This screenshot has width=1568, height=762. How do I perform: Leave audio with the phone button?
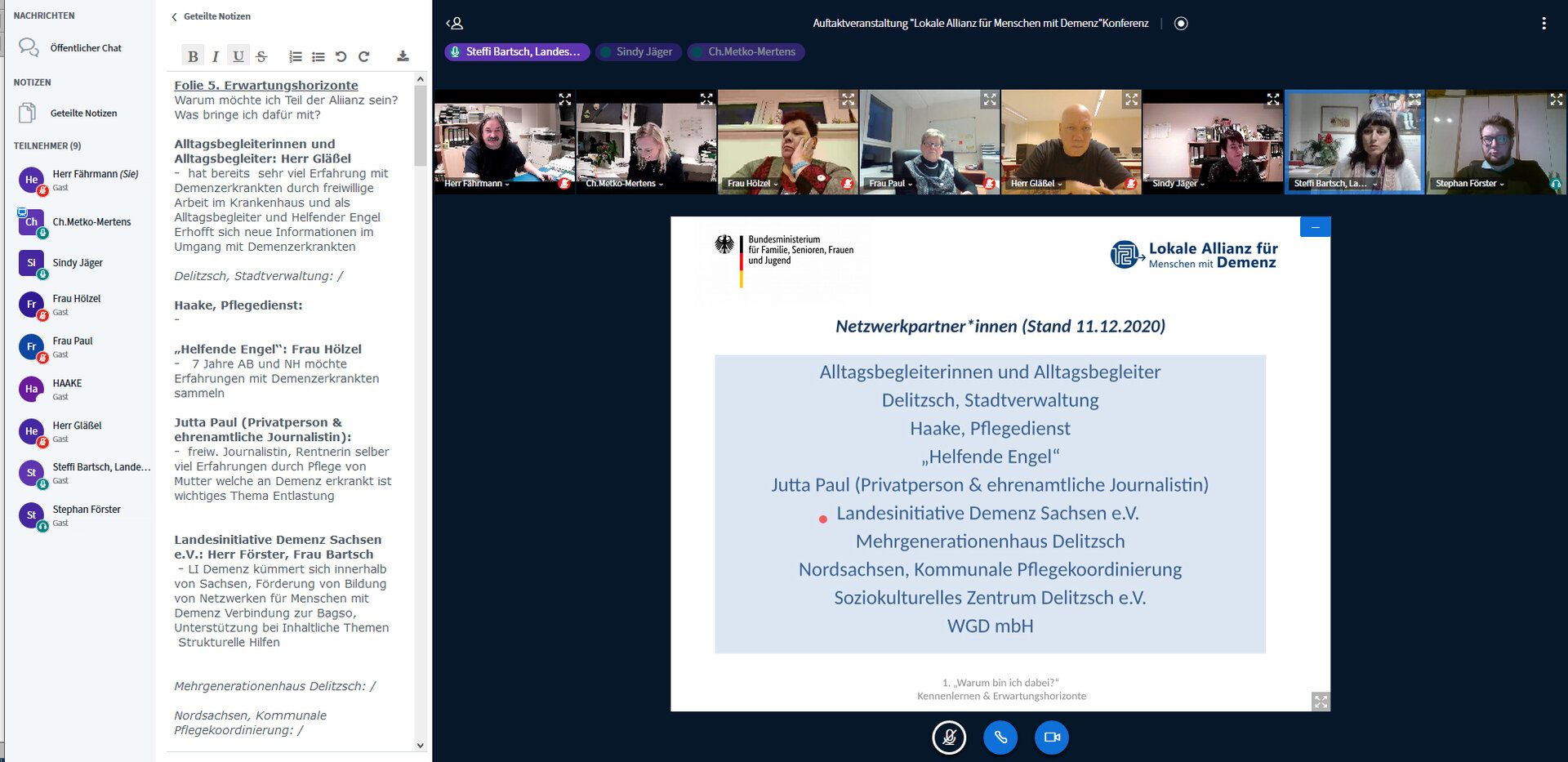tap(1000, 737)
